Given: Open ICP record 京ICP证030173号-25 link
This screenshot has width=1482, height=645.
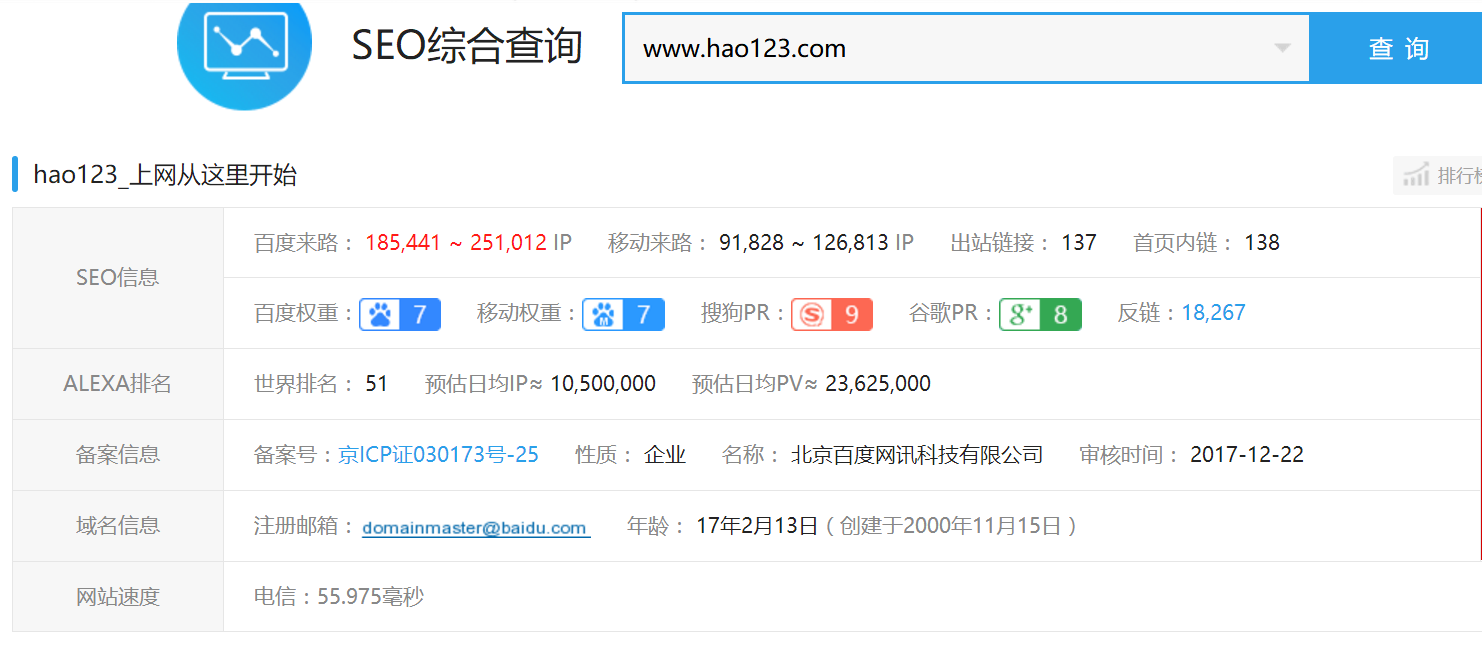Looking at the screenshot, I should tap(439, 455).
